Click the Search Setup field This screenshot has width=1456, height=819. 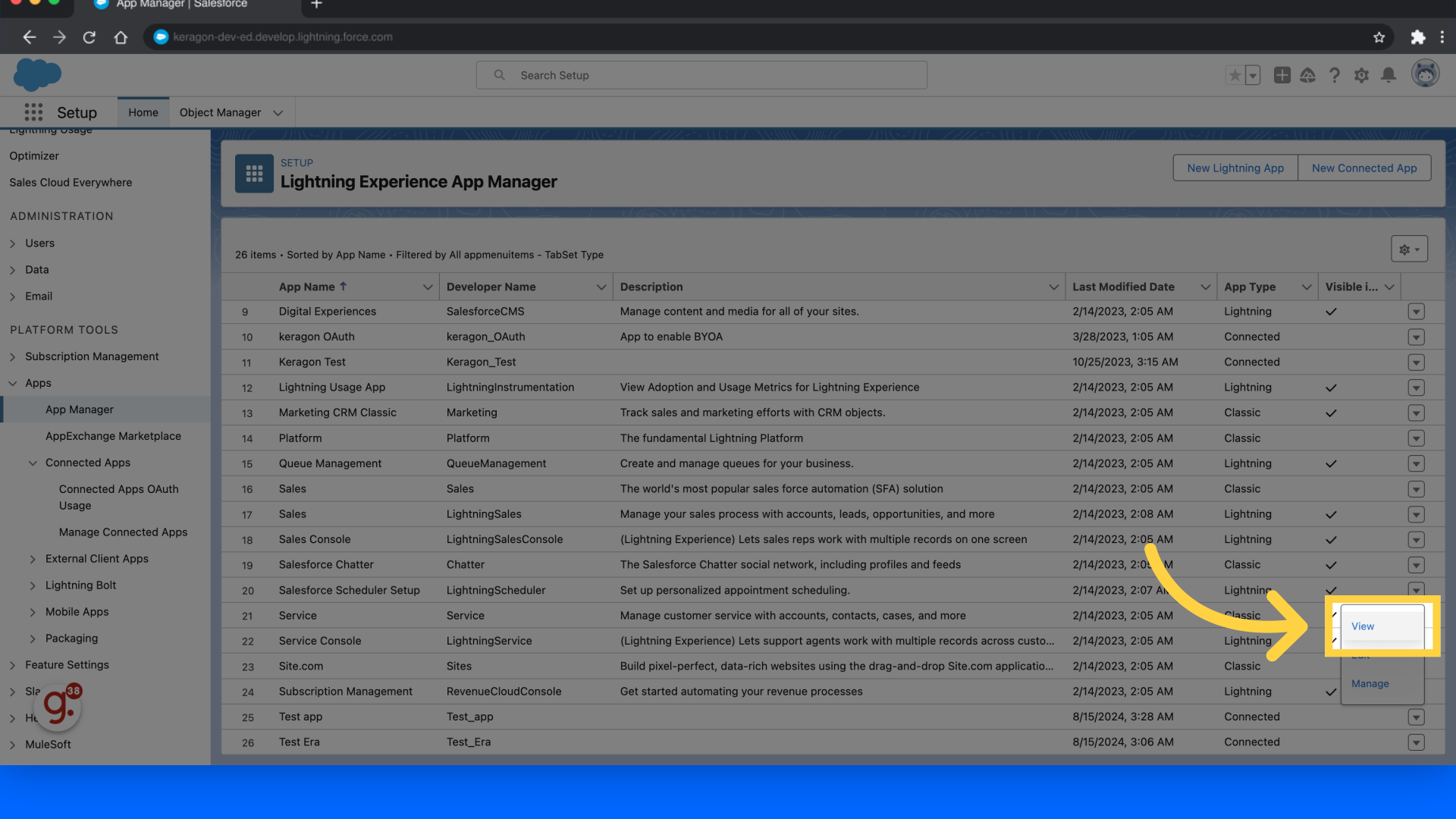(701, 75)
